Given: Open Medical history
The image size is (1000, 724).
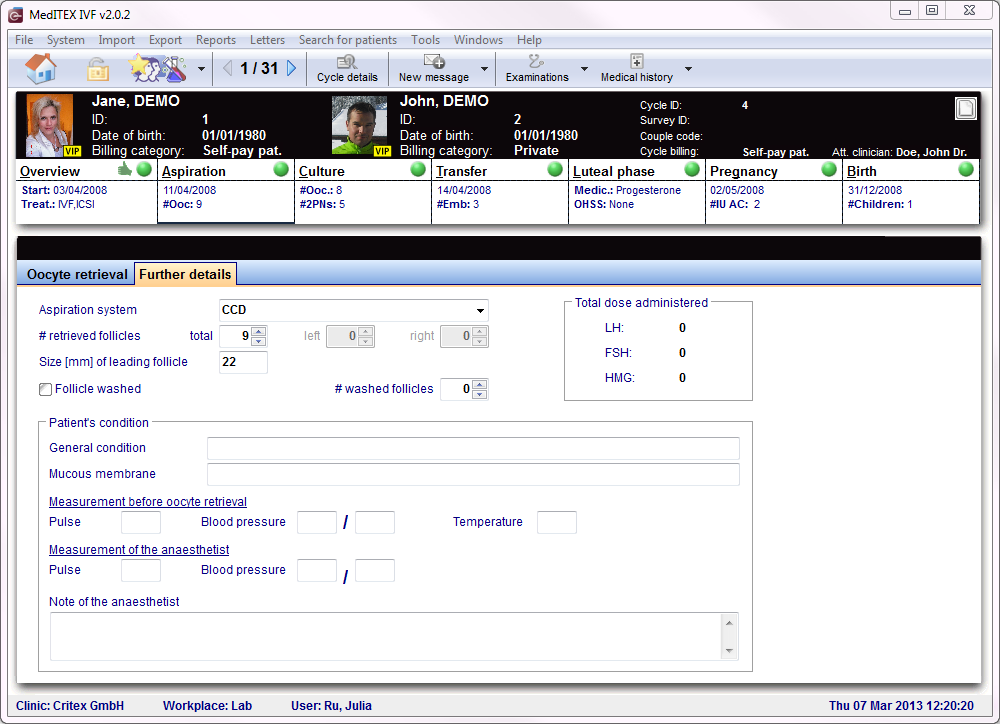Looking at the screenshot, I should click(636, 69).
